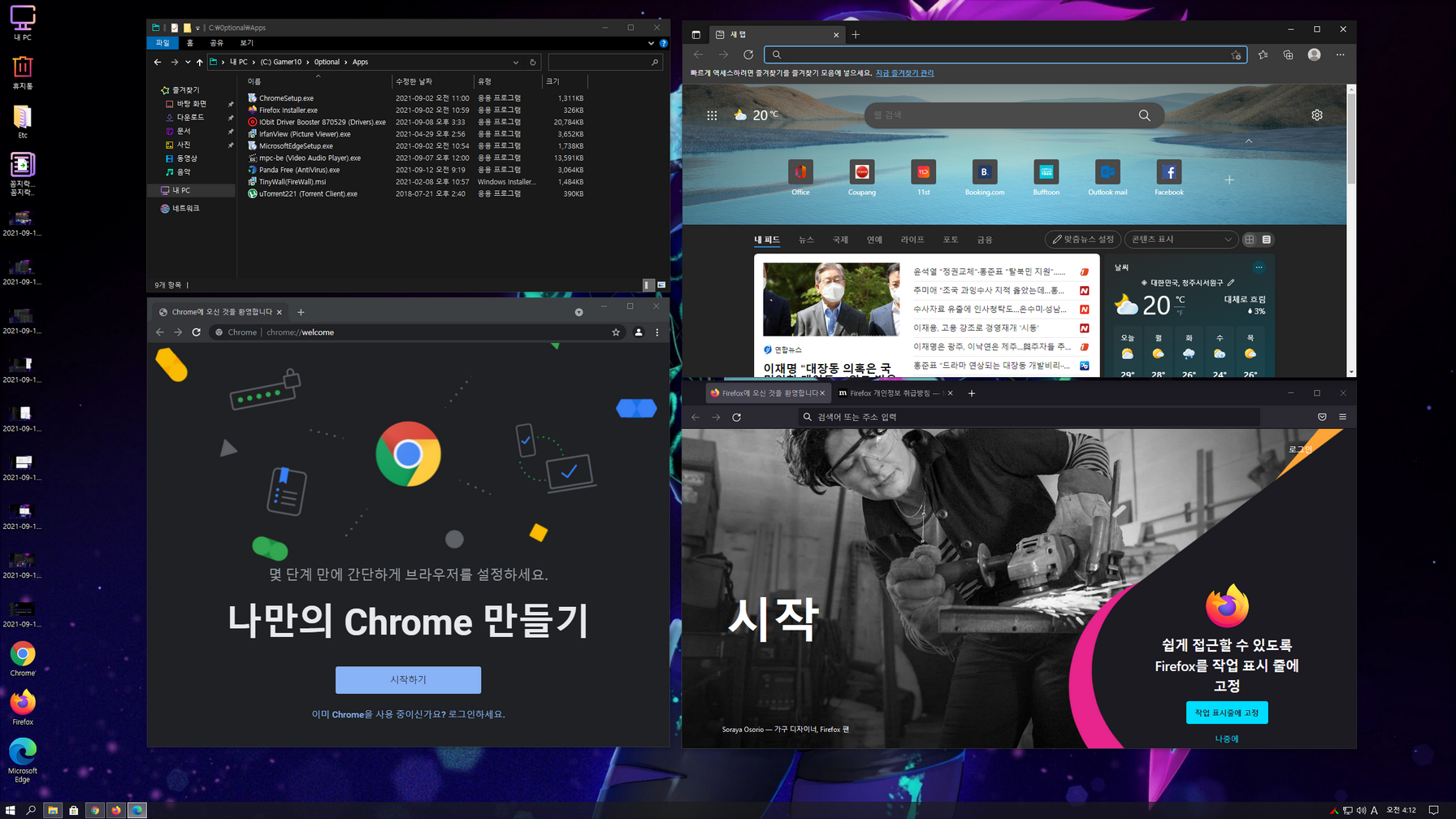Image resolution: width=1456 pixels, height=819 pixels.
Task: Switch weather unit to Fahrenheit
Action: pyautogui.click(x=1180, y=312)
